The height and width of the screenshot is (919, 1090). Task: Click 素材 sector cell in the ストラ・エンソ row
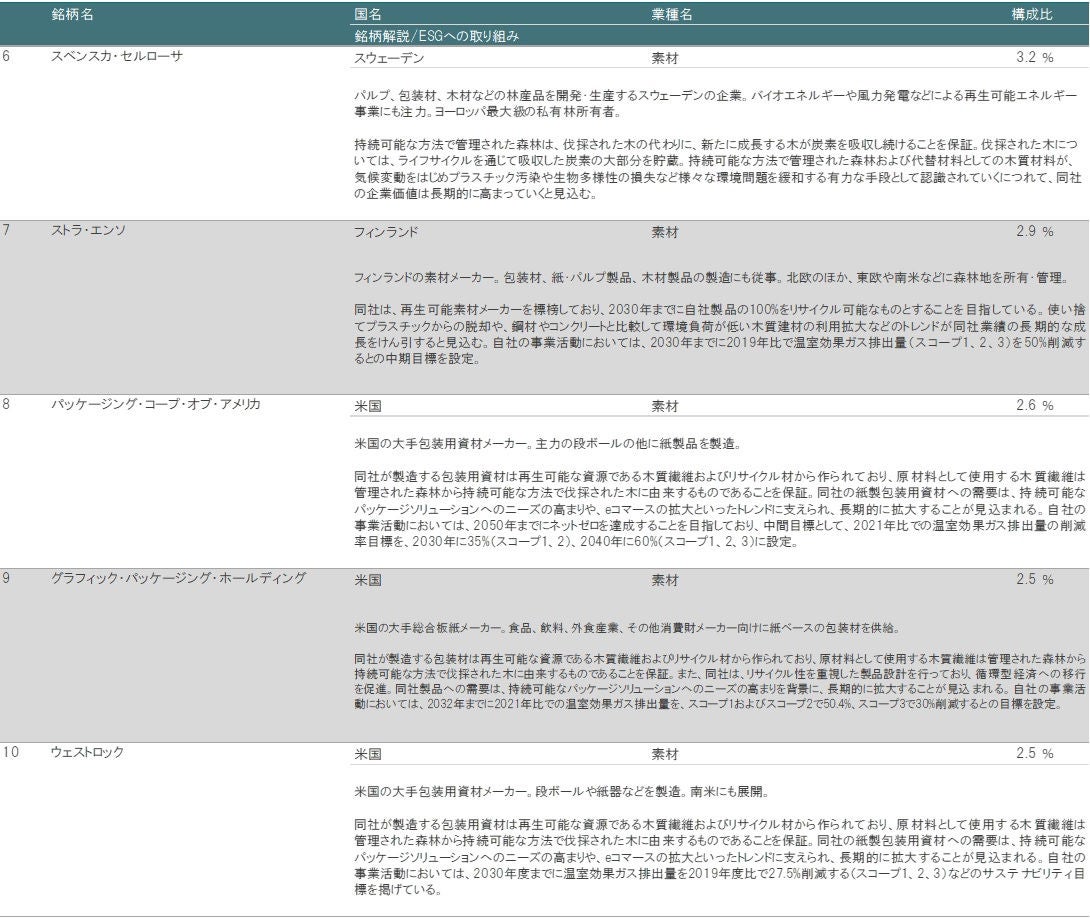(x=664, y=232)
